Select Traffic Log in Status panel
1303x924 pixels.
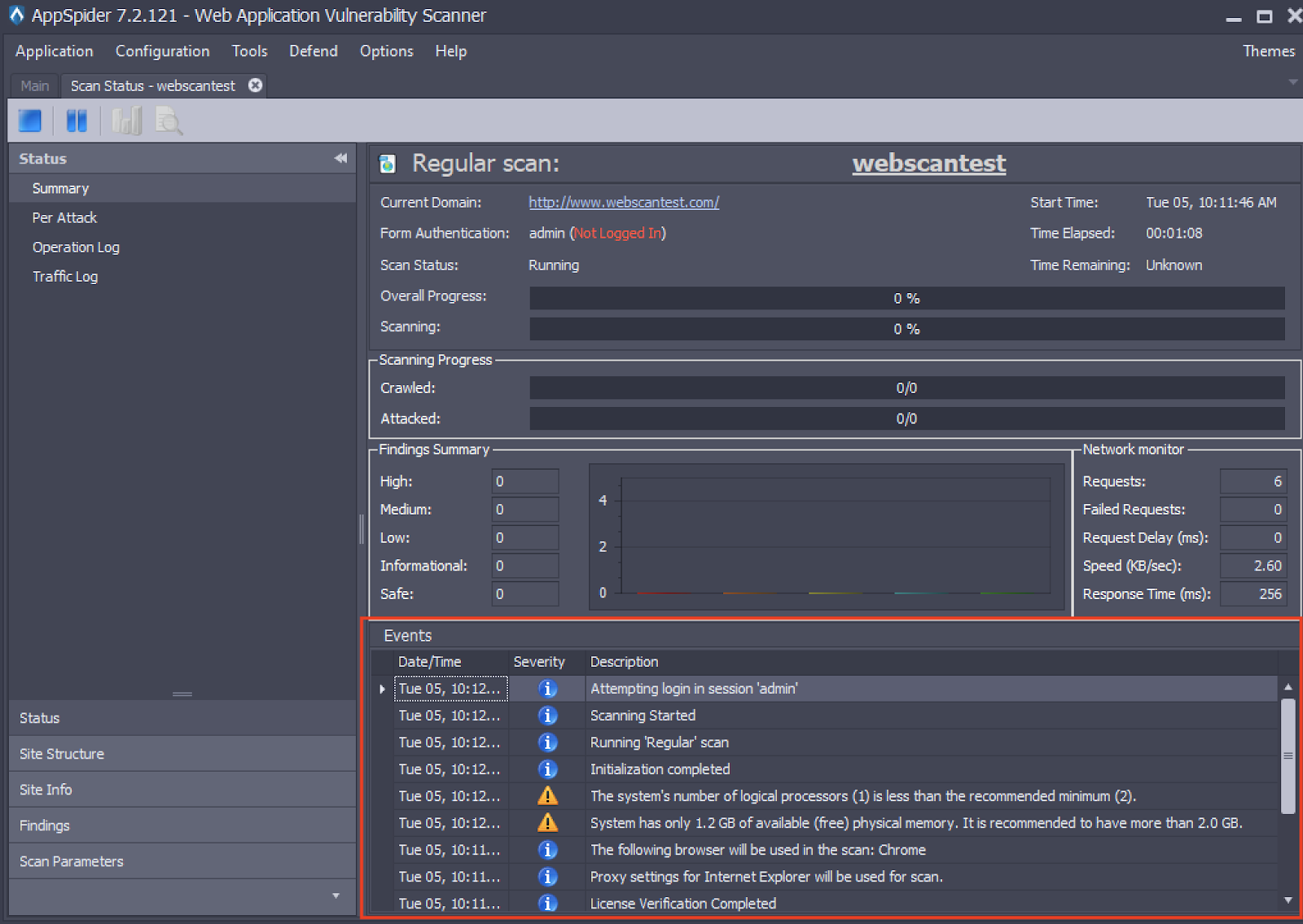[x=65, y=277]
